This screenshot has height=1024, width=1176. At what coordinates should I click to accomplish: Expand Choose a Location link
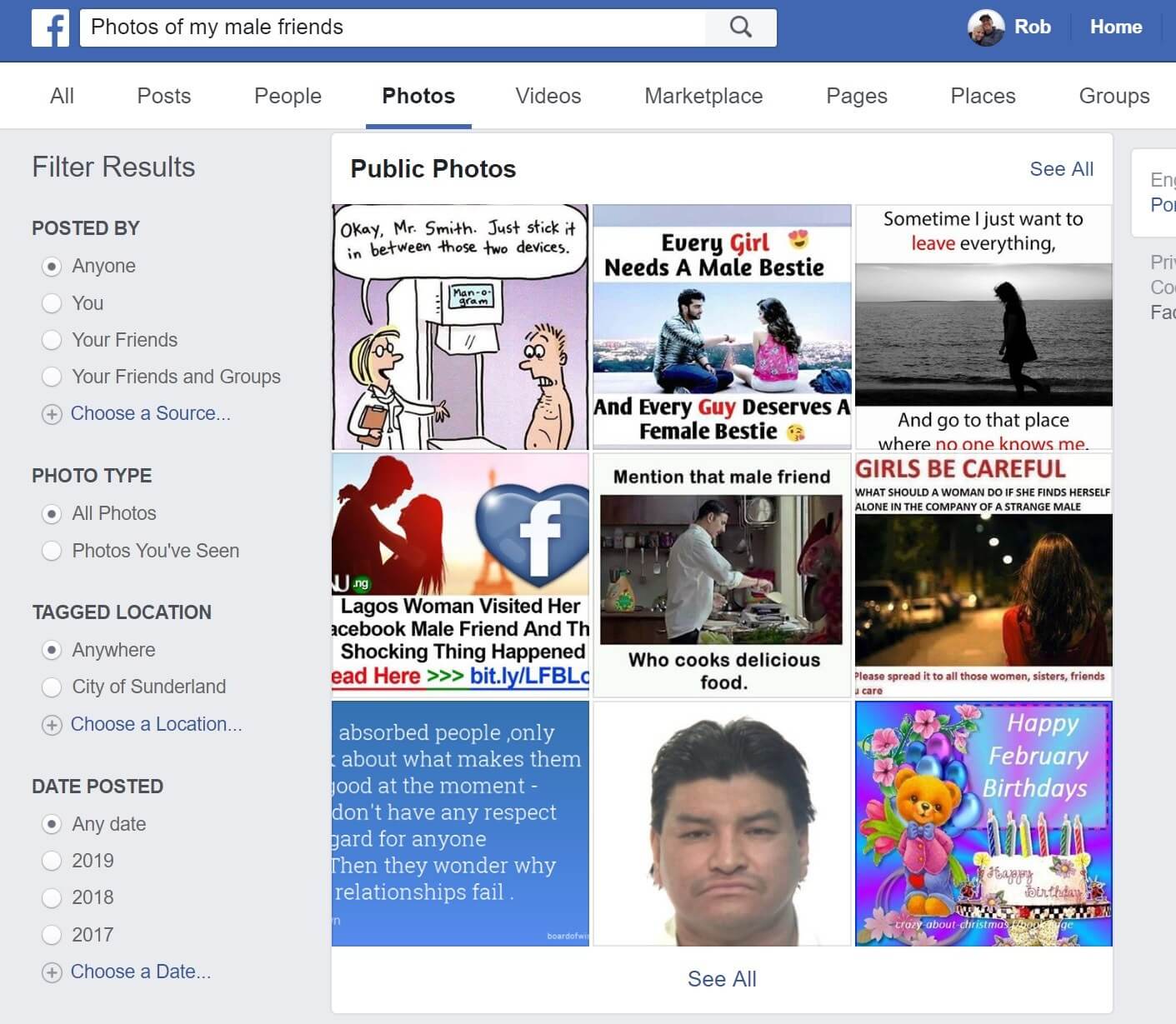(157, 724)
